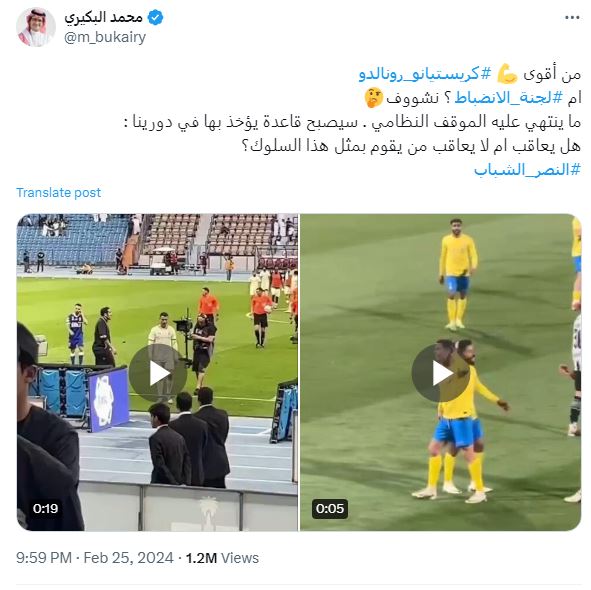Open right yellow-jersey players video thumbnail
Viewport: 591px width, 590px height.
click(x=441, y=372)
